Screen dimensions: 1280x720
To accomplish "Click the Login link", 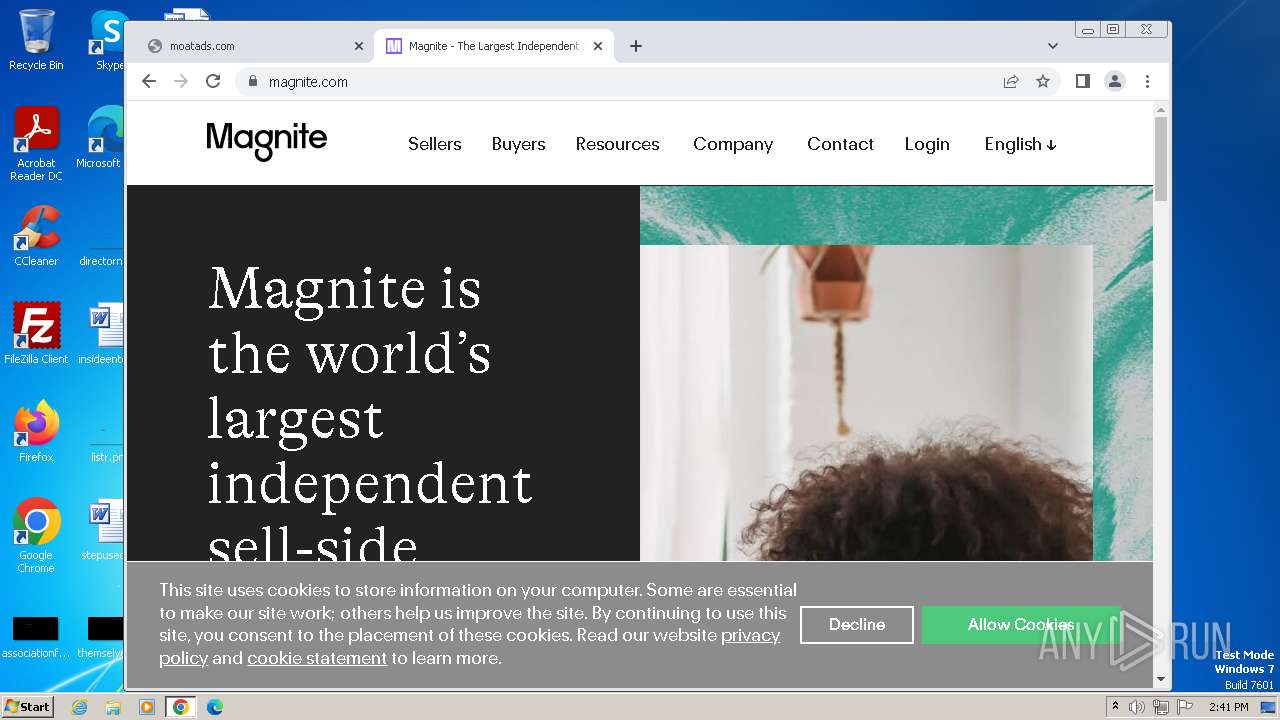I will coord(927,144).
